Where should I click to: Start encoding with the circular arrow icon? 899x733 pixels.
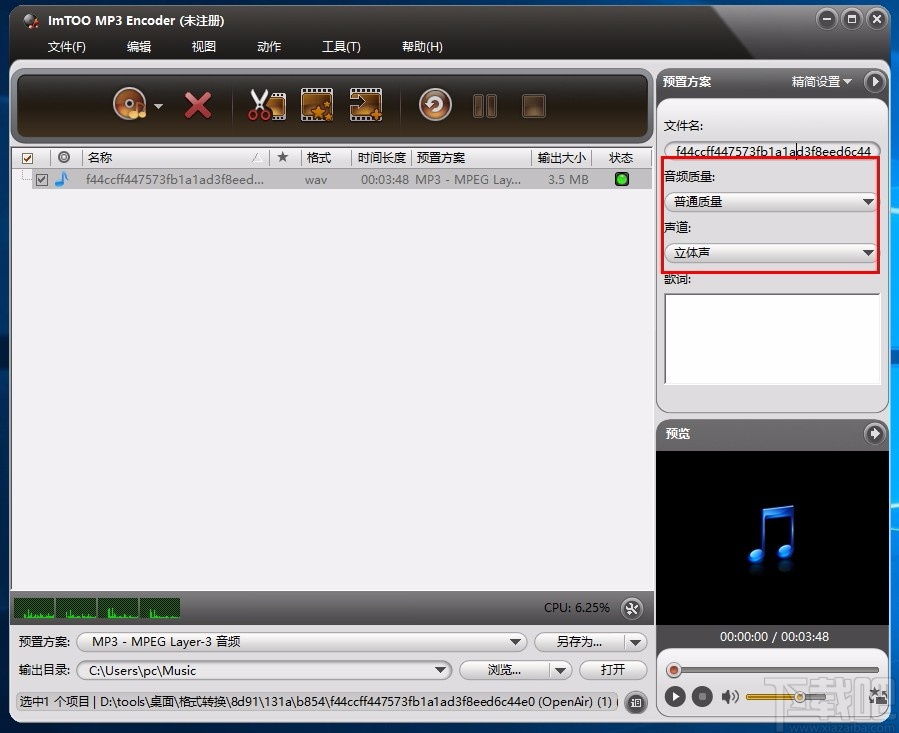point(434,104)
